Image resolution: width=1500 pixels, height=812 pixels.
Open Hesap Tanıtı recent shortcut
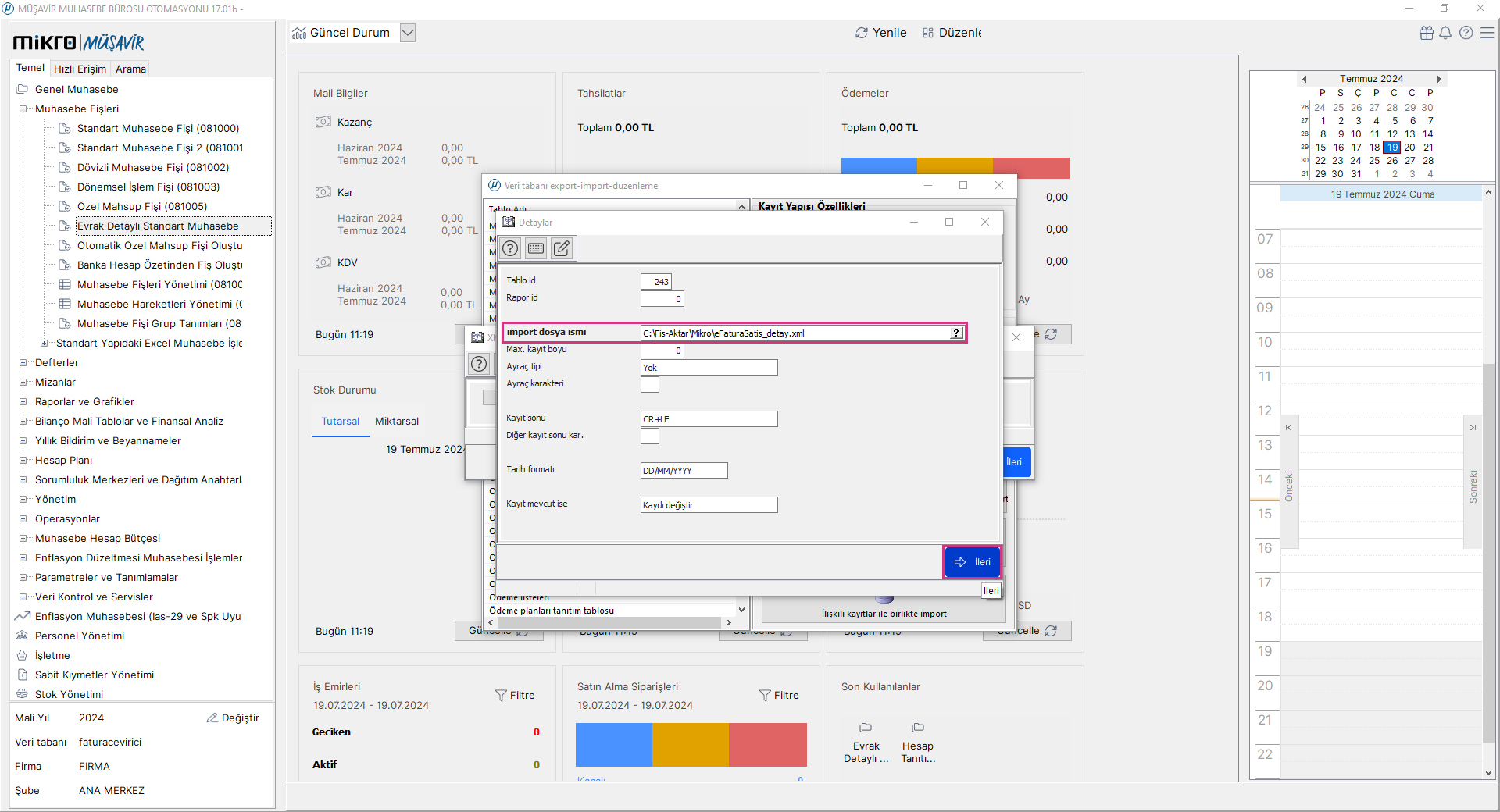point(918,743)
